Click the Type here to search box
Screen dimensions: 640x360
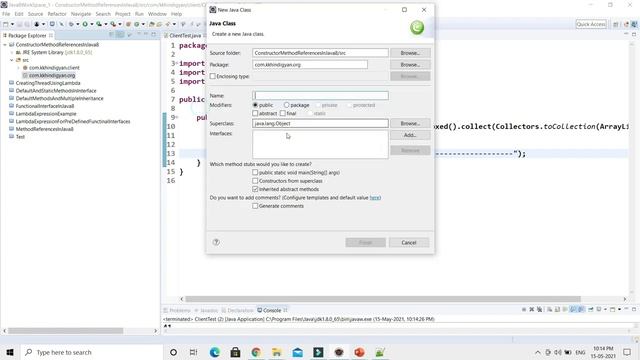pos(91,352)
